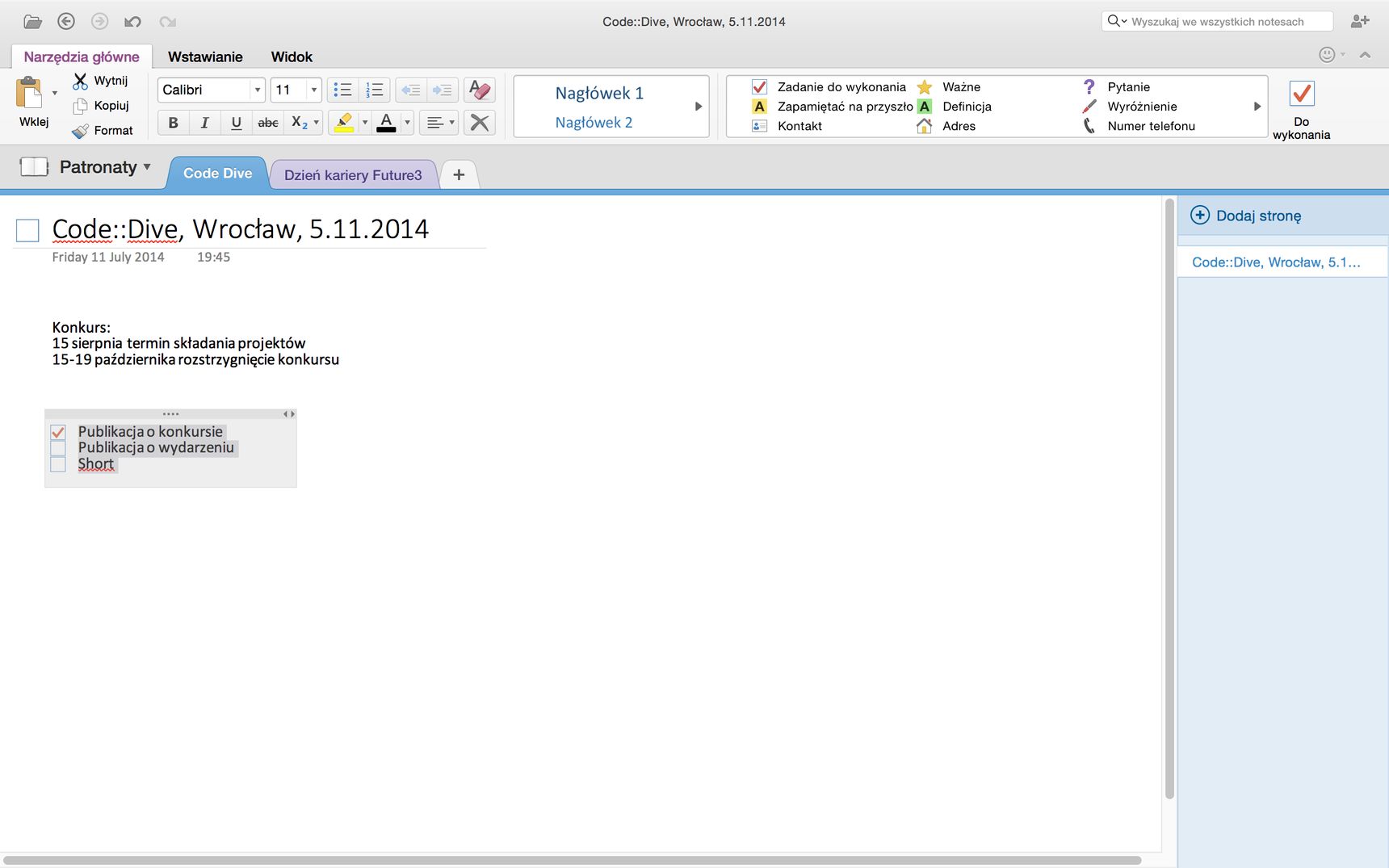Screen dimensions: 1389x868
Task: Copy selection with Kopiuj
Action: point(101,106)
